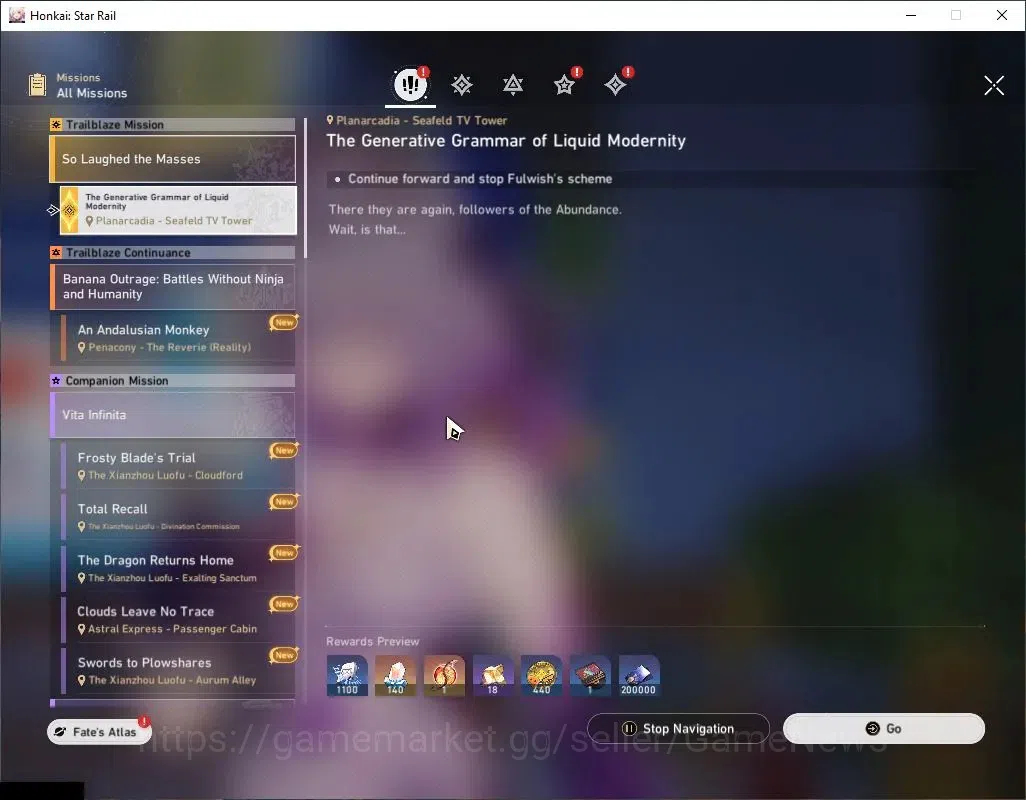Click the tracking diamond icon beside active mission
1026x800 pixels.
point(53,210)
